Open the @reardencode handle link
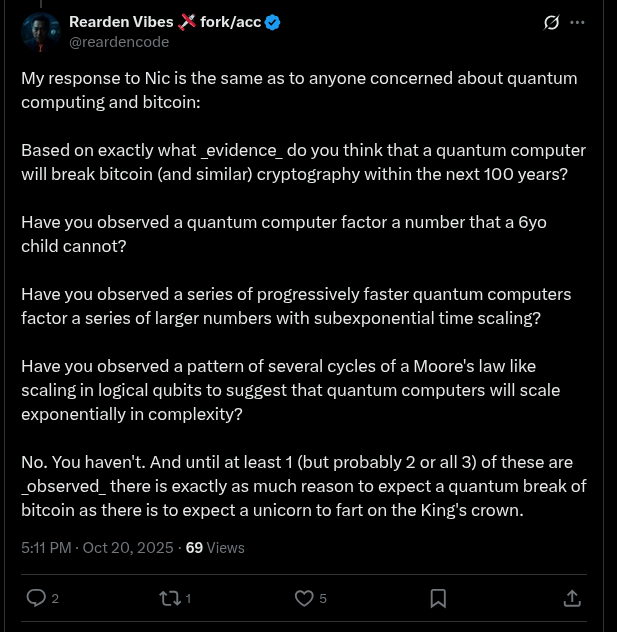Viewport: 617px width, 632px height. click(119, 42)
